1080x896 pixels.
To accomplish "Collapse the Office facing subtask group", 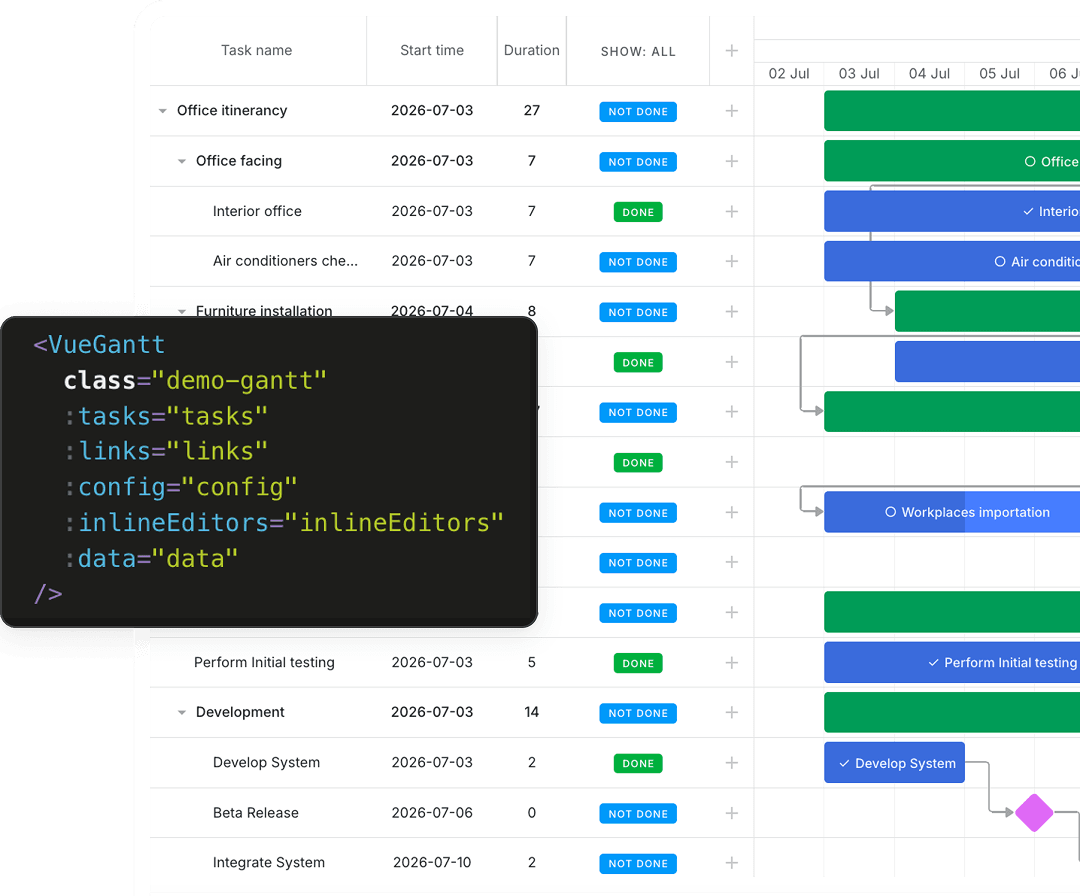I will [x=182, y=161].
